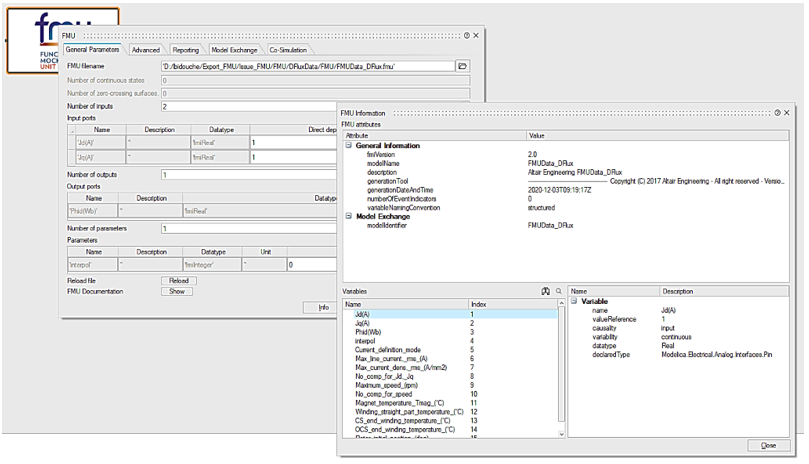The width and height of the screenshot is (809, 464).
Task: Switch to the Advanced tab
Action: pos(145,49)
